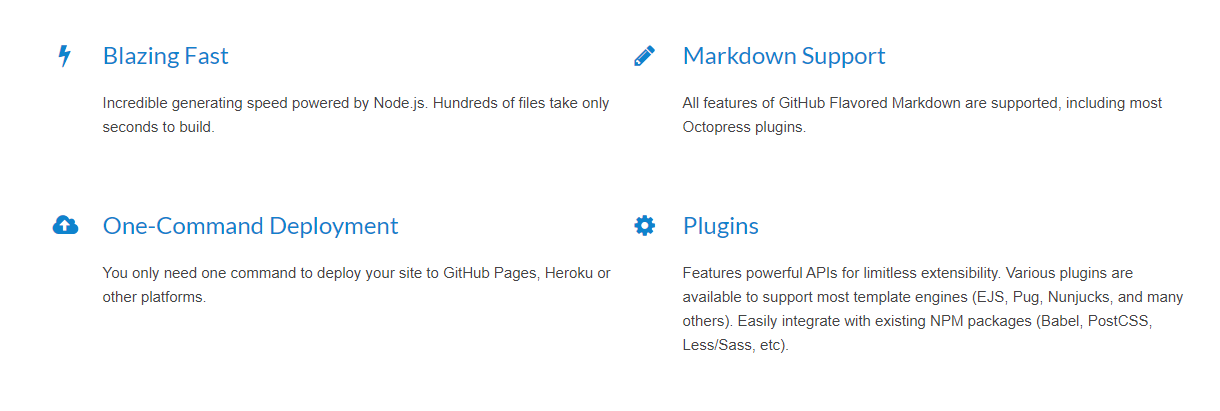
Task: Click the pencil icon beside Markdown Support
Action: [645, 56]
